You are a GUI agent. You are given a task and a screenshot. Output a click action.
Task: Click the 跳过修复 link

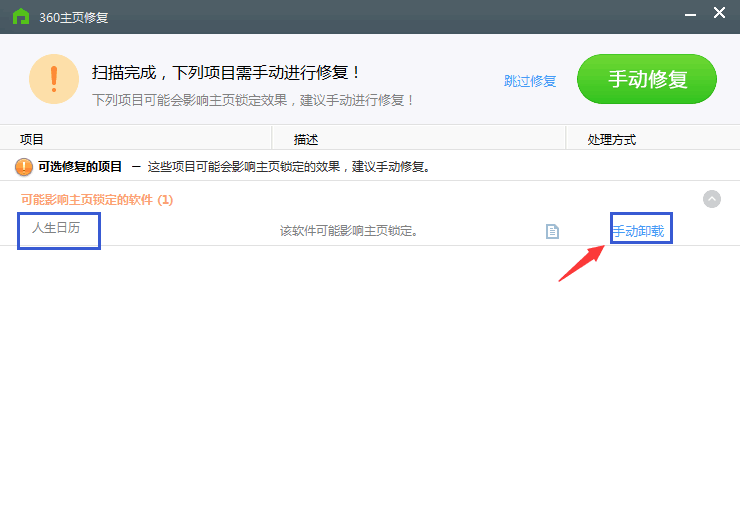530,81
